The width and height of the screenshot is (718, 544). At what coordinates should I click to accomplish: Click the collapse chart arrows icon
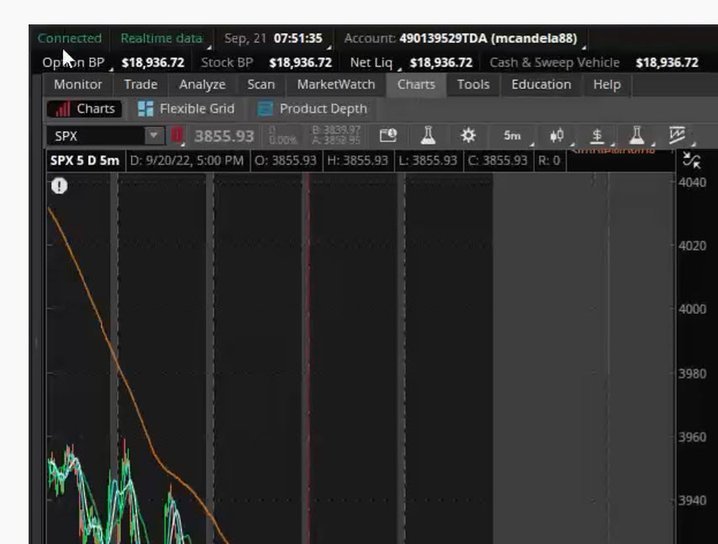pos(691,160)
